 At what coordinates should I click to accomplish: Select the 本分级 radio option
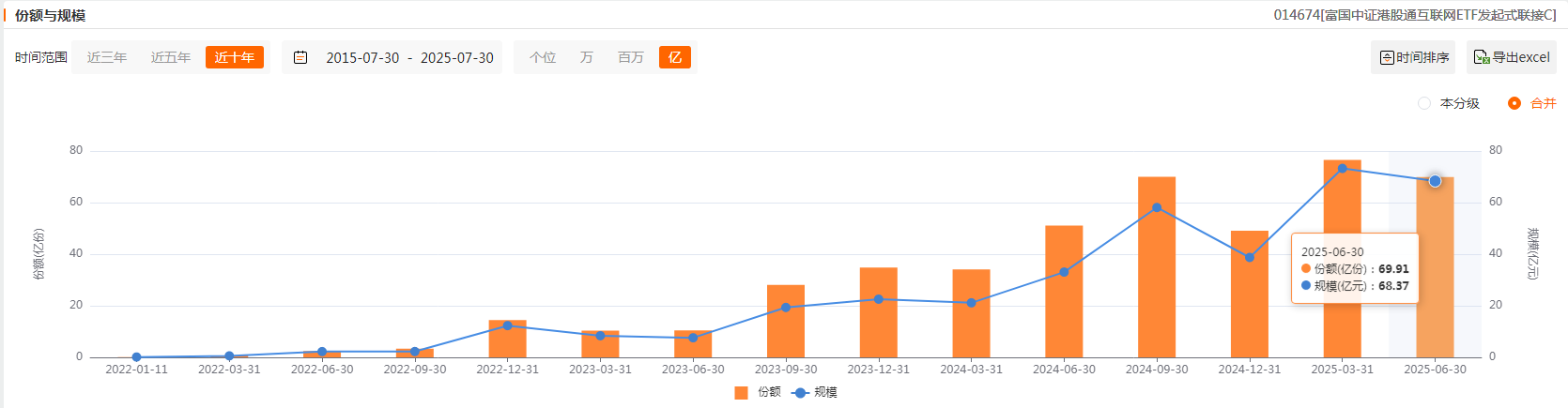[1424, 103]
